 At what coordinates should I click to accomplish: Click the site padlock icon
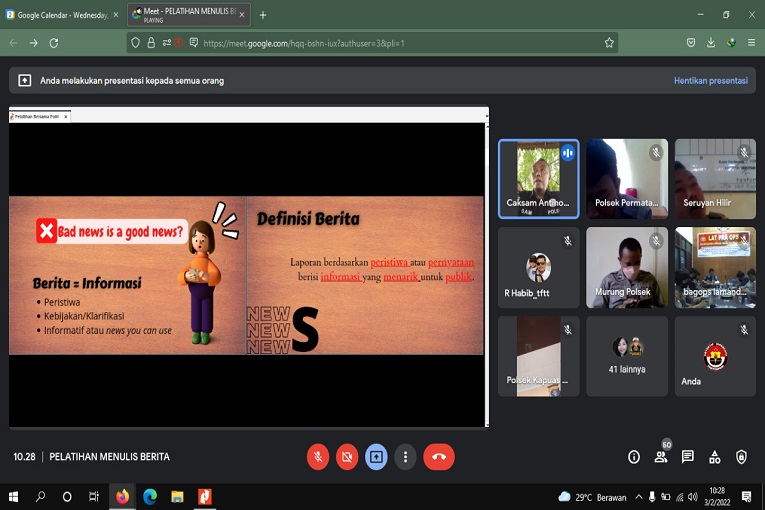[151, 43]
